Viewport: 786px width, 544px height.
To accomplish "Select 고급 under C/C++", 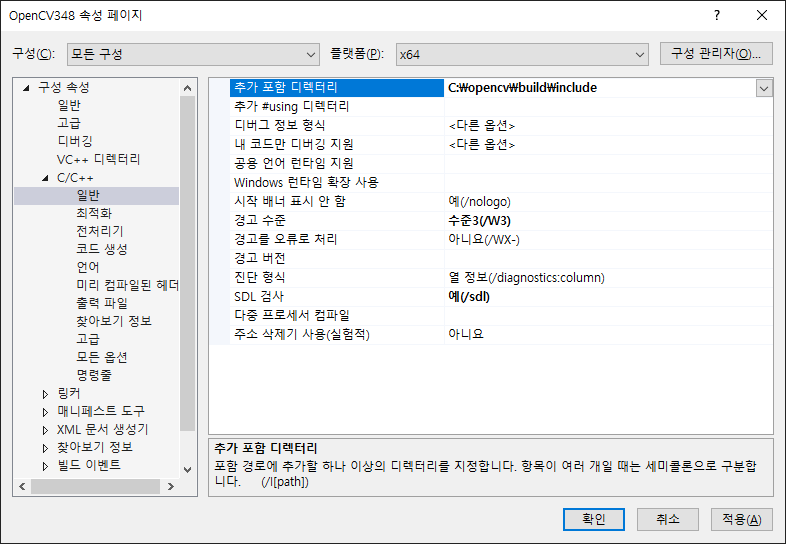I will tap(88, 339).
